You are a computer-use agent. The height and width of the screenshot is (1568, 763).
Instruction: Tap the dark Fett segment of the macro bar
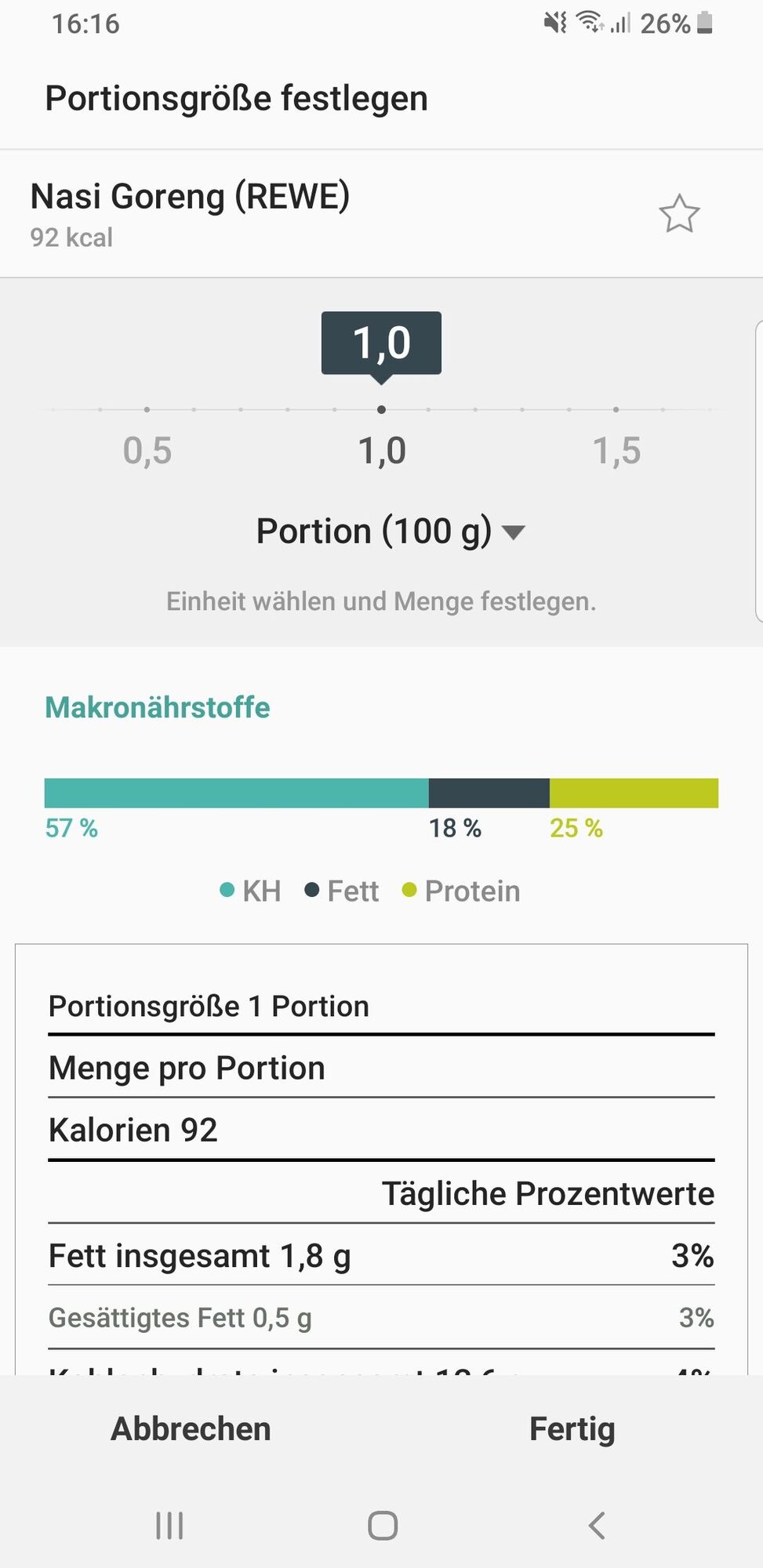tap(489, 793)
